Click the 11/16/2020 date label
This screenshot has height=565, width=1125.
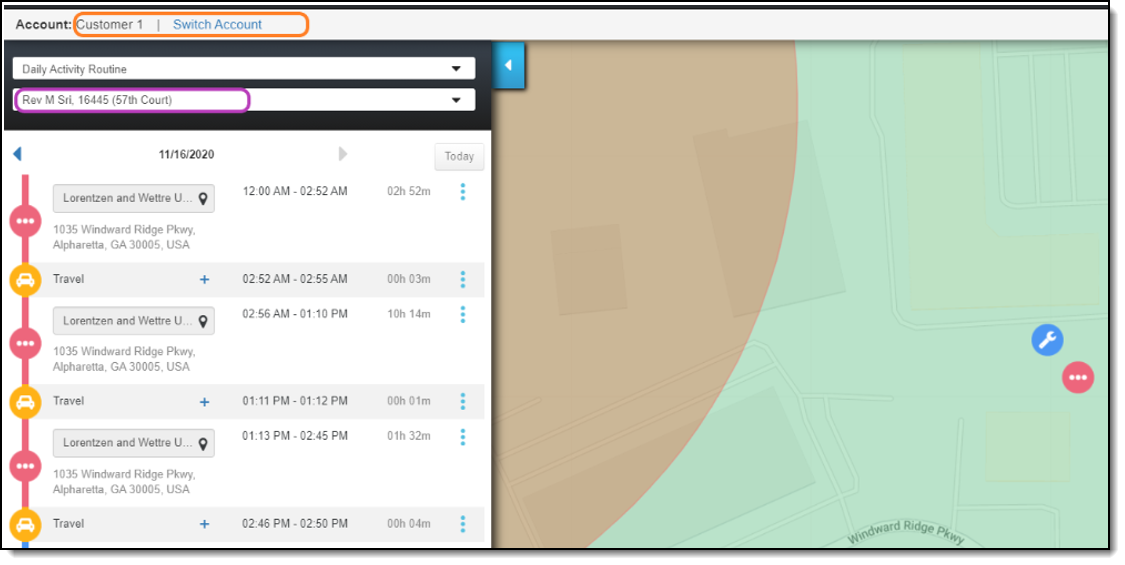186,155
